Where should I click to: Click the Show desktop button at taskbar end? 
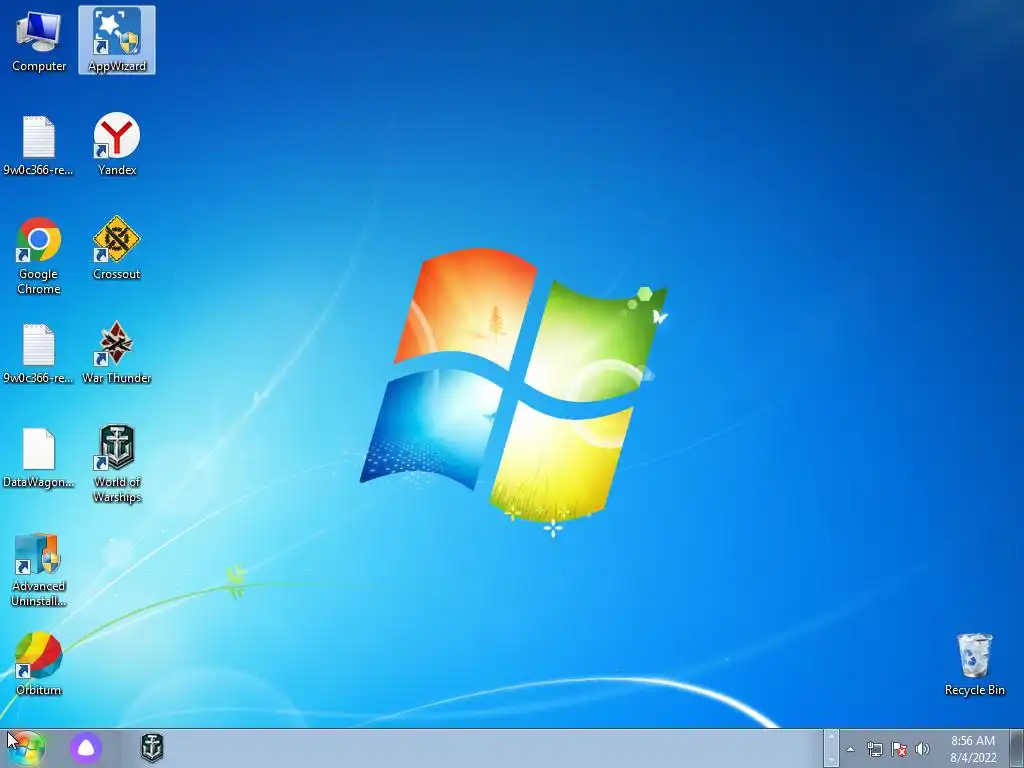pyautogui.click(x=1017, y=748)
